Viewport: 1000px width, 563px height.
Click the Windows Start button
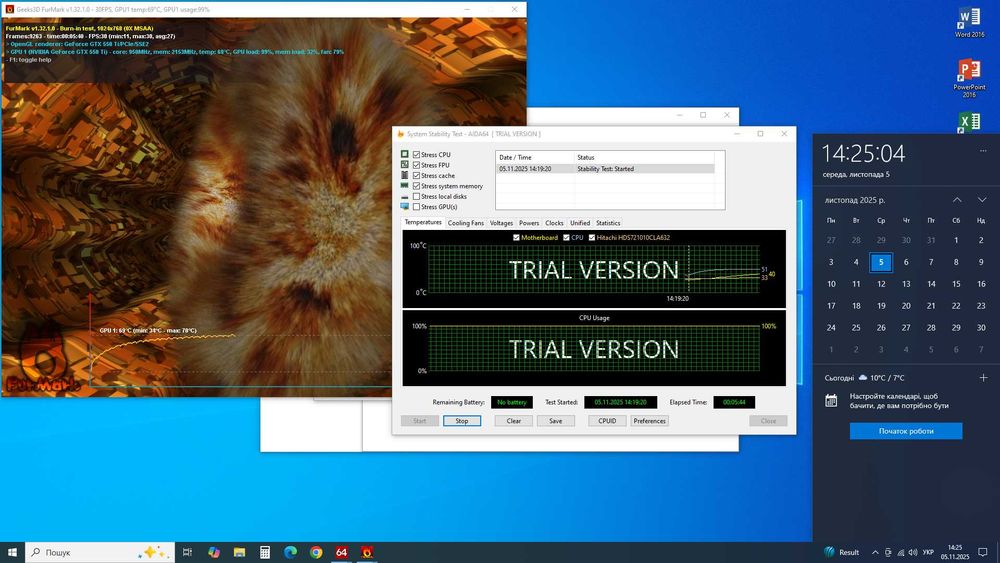pos(13,552)
